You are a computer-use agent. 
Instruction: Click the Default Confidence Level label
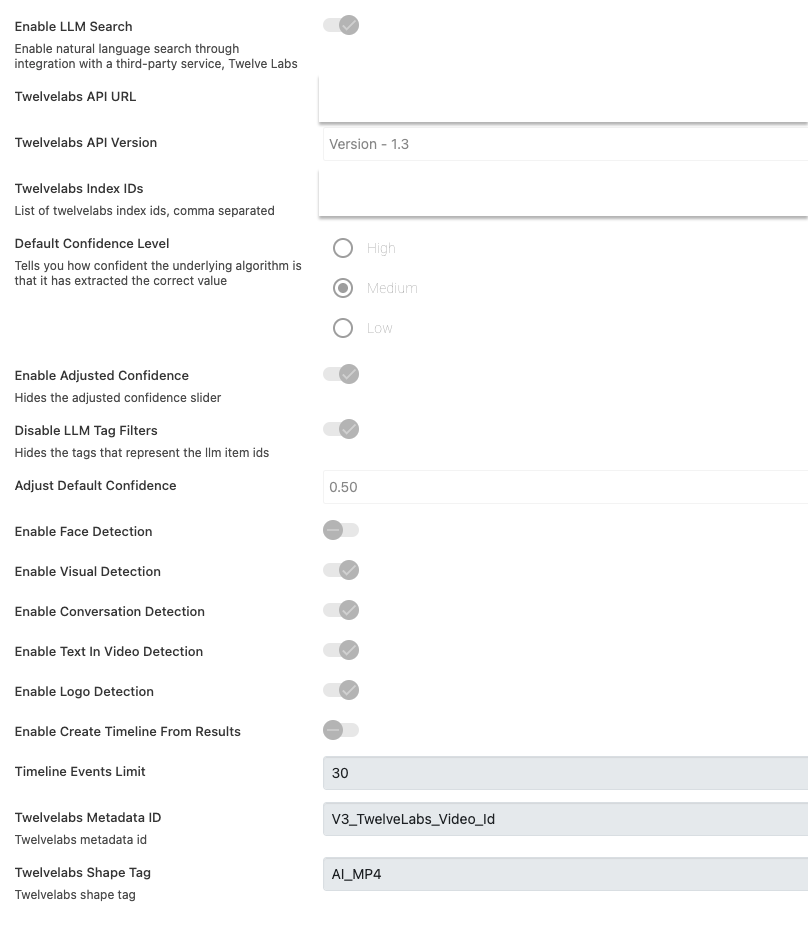tap(92, 244)
